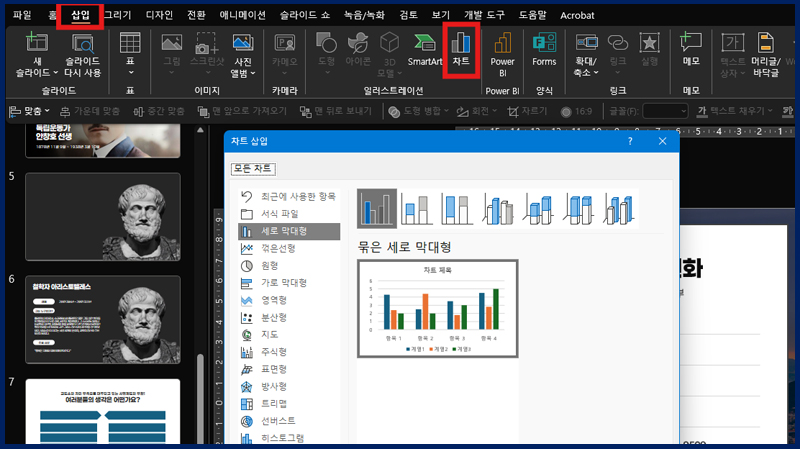Click the clustered column chart preview

tap(438, 309)
